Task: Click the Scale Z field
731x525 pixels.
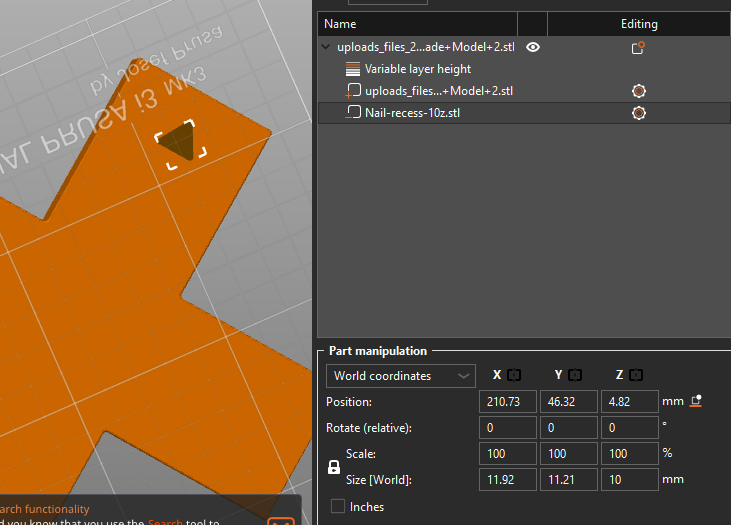Action: pyautogui.click(x=630, y=454)
